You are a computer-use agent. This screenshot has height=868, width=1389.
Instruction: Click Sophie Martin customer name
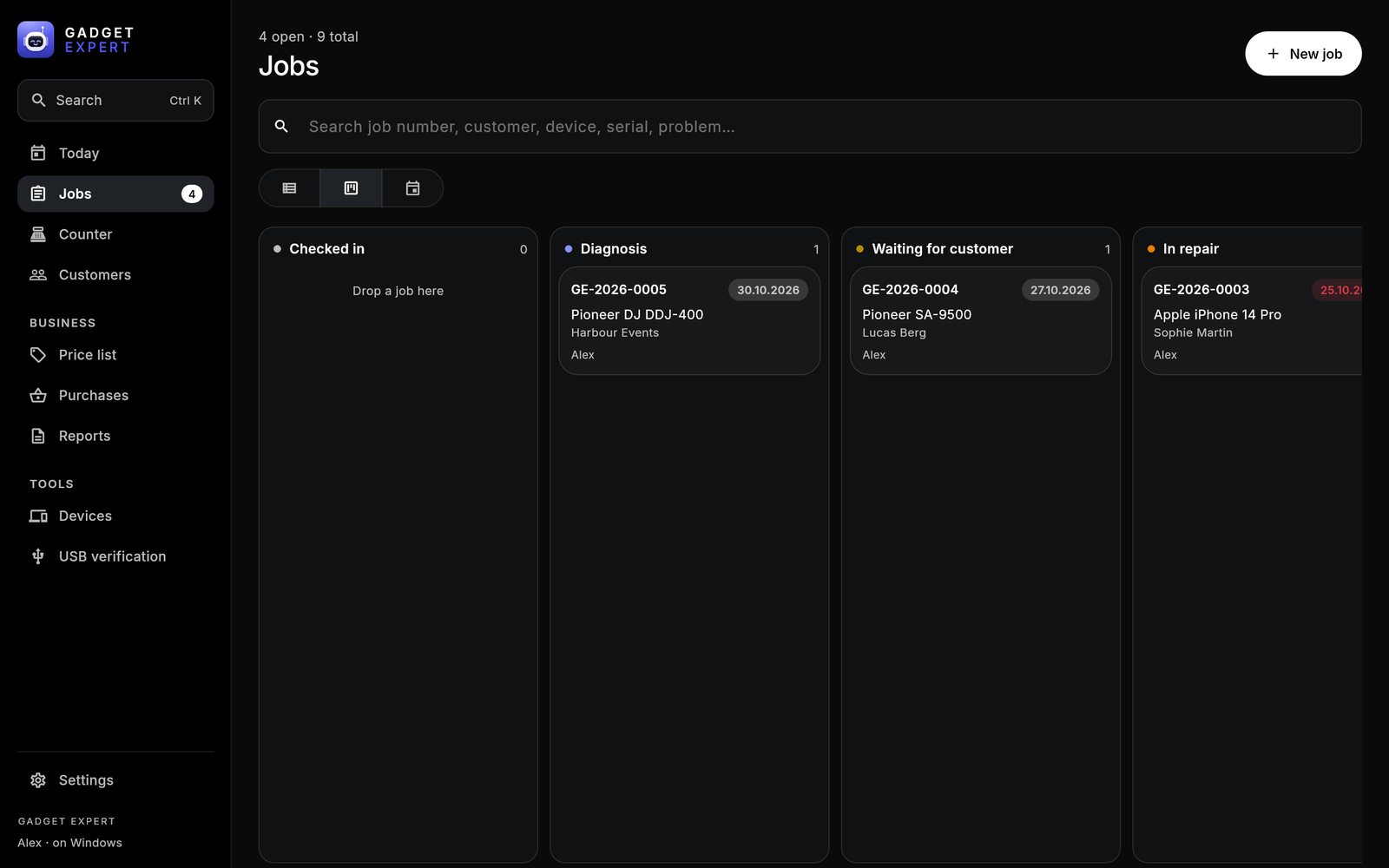(x=1193, y=332)
